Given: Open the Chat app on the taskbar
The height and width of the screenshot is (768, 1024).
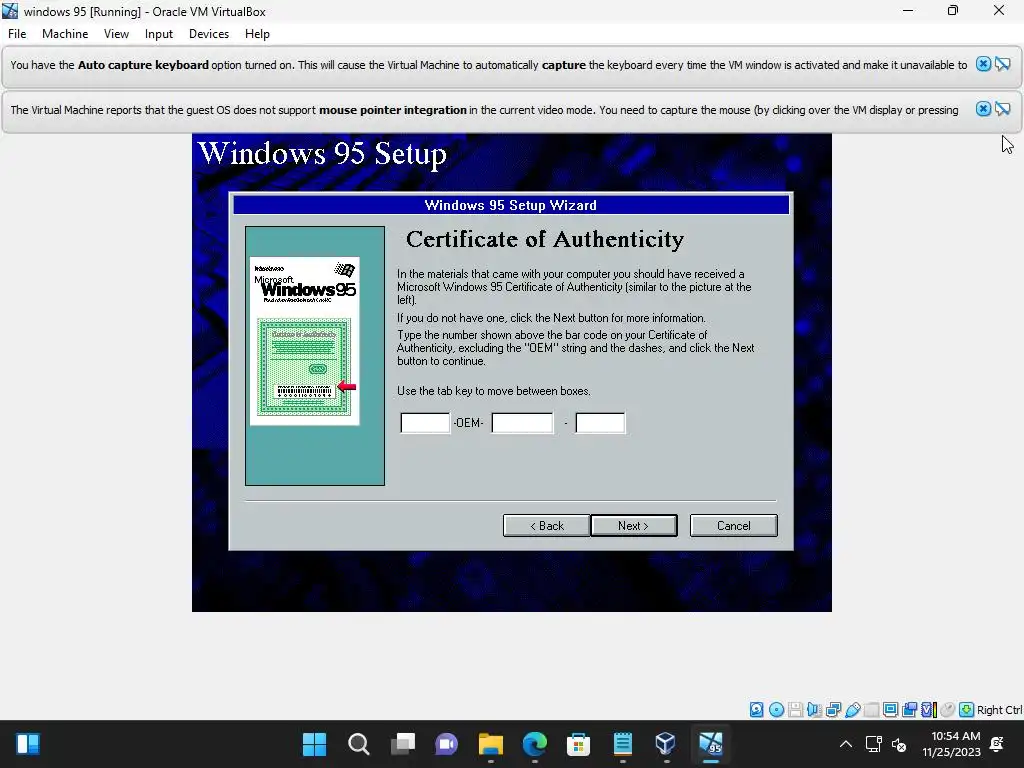Looking at the screenshot, I should [x=446, y=744].
